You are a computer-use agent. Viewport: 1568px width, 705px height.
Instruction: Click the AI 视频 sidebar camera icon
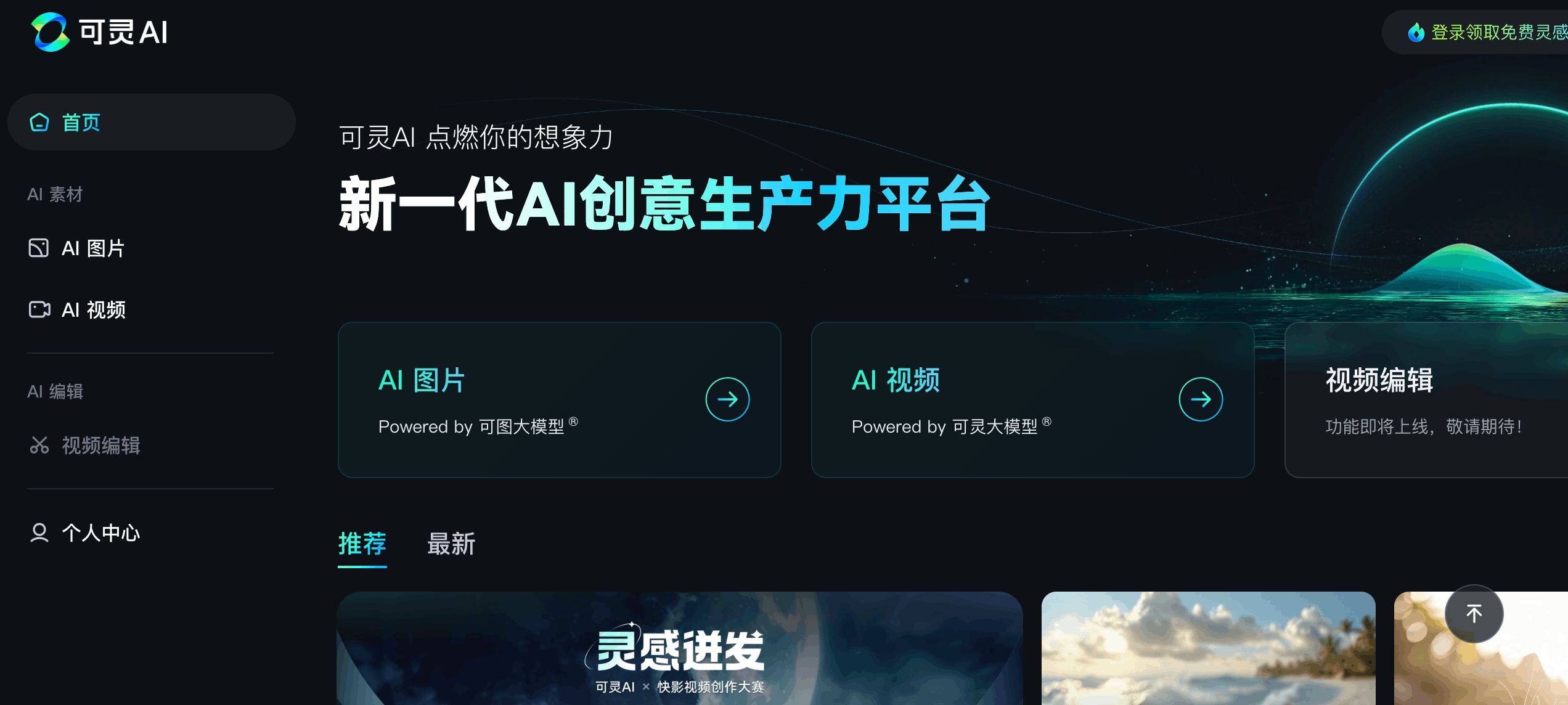click(39, 309)
